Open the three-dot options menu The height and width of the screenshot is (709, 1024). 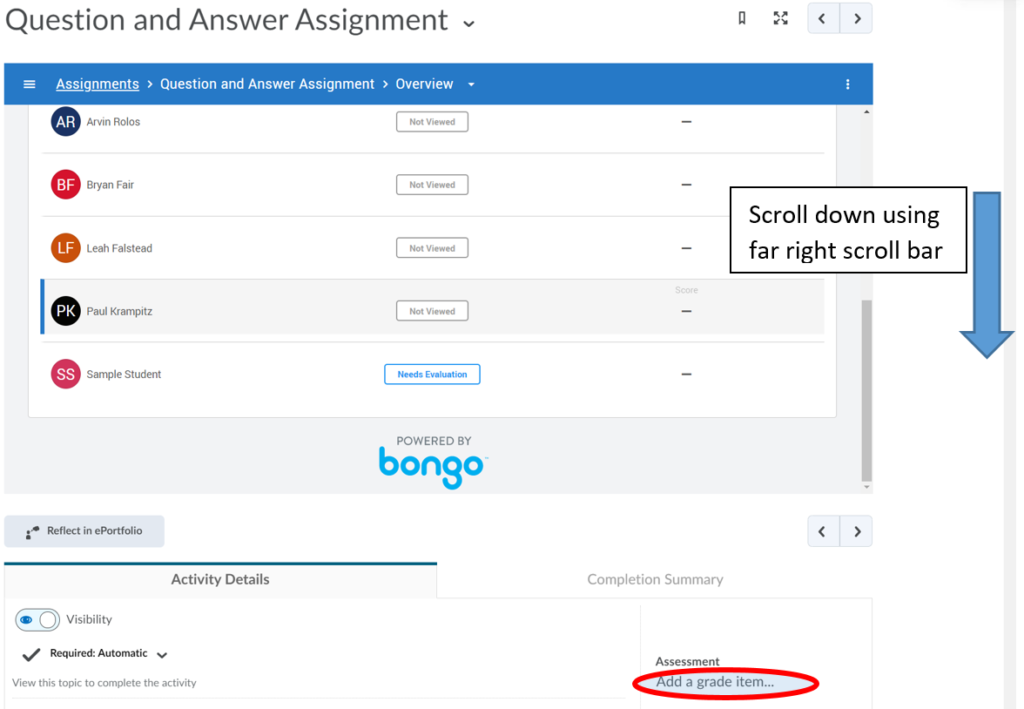[x=848, y=84]
